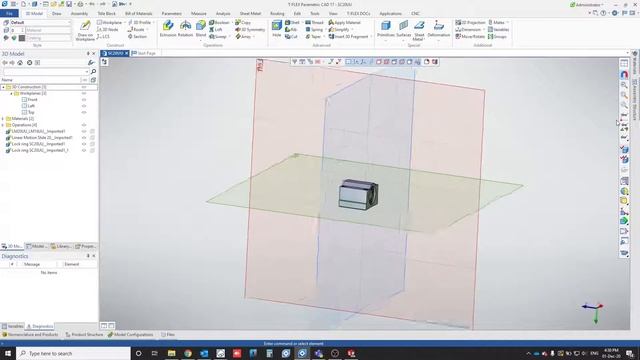Click the Product Structure bottom tab
Image resolution: width=640 pixels, height=360 pixels.
84,335
